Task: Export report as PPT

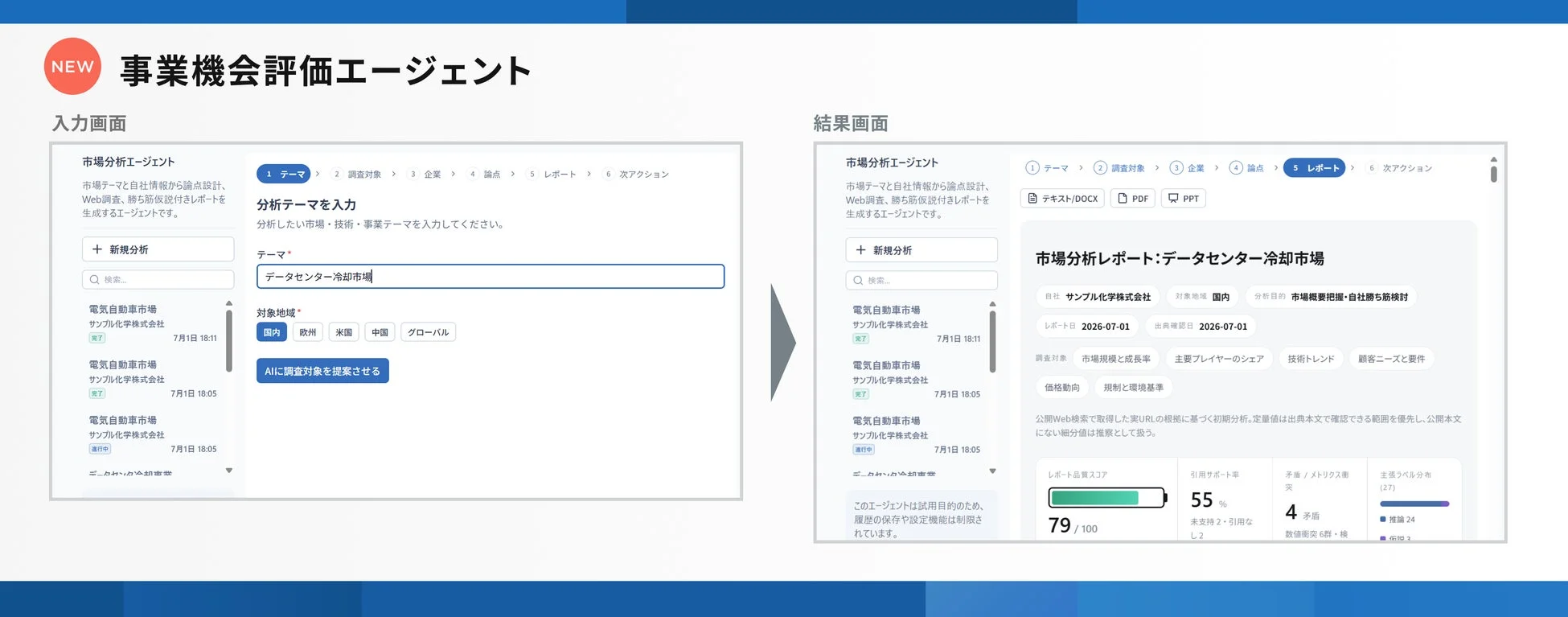Action: (1184, 199)
